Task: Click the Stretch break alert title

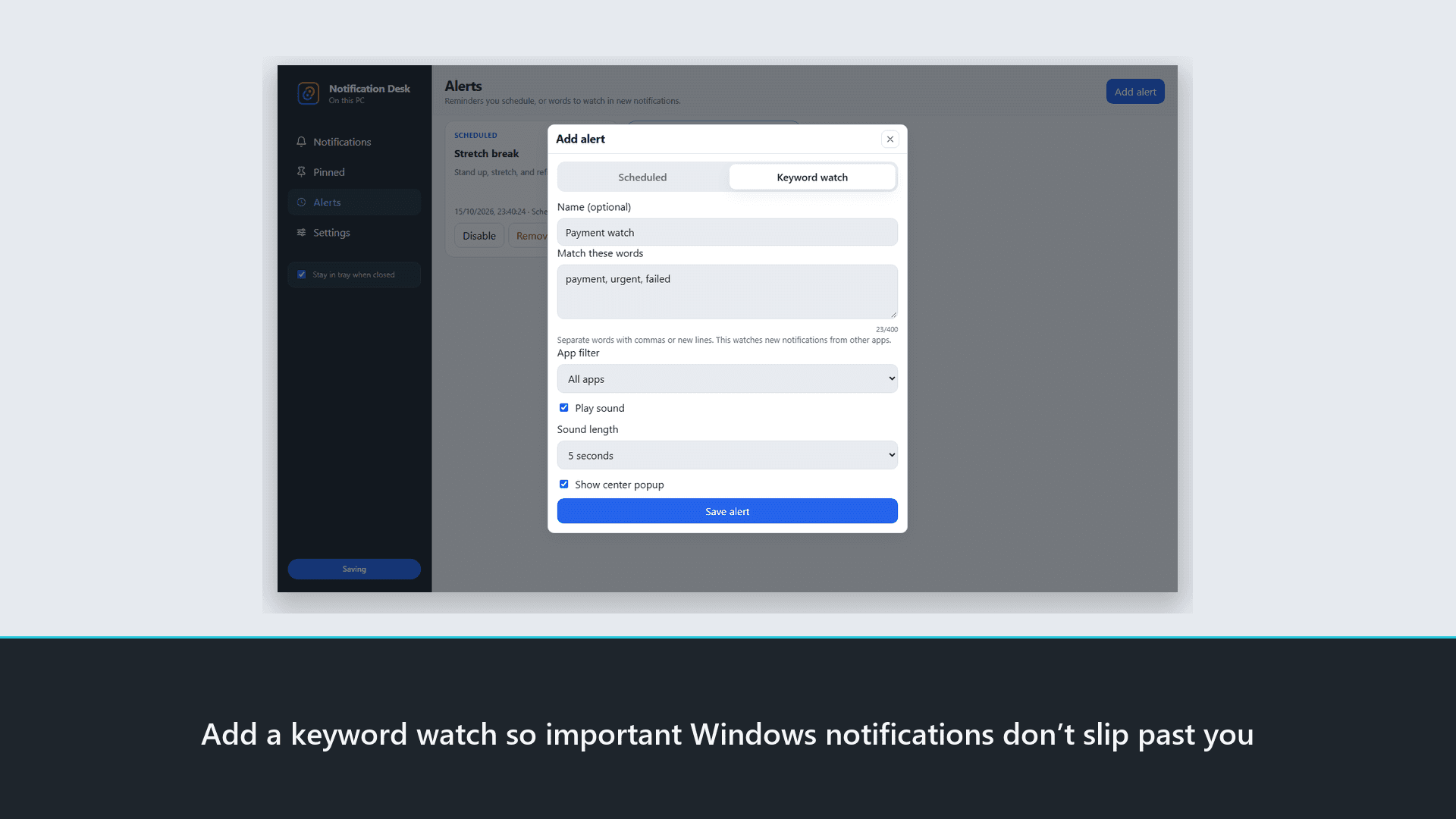Action: [486, 153]
